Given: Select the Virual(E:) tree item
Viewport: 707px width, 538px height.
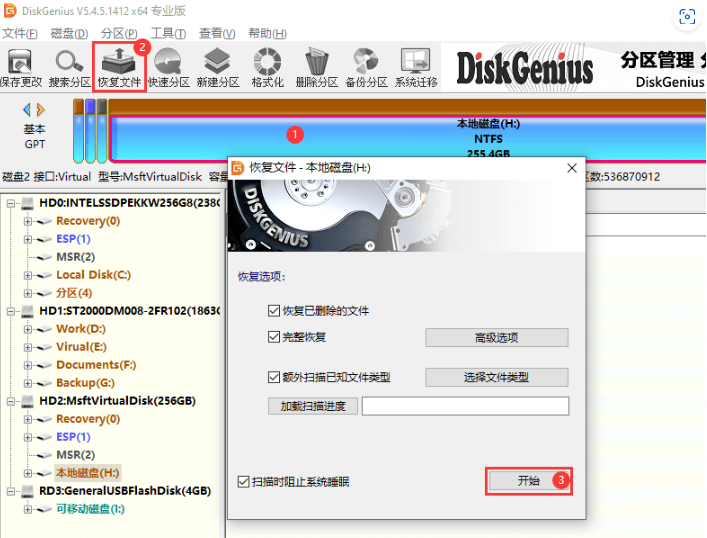Looking at the screenshot, I should coord(81,347).
